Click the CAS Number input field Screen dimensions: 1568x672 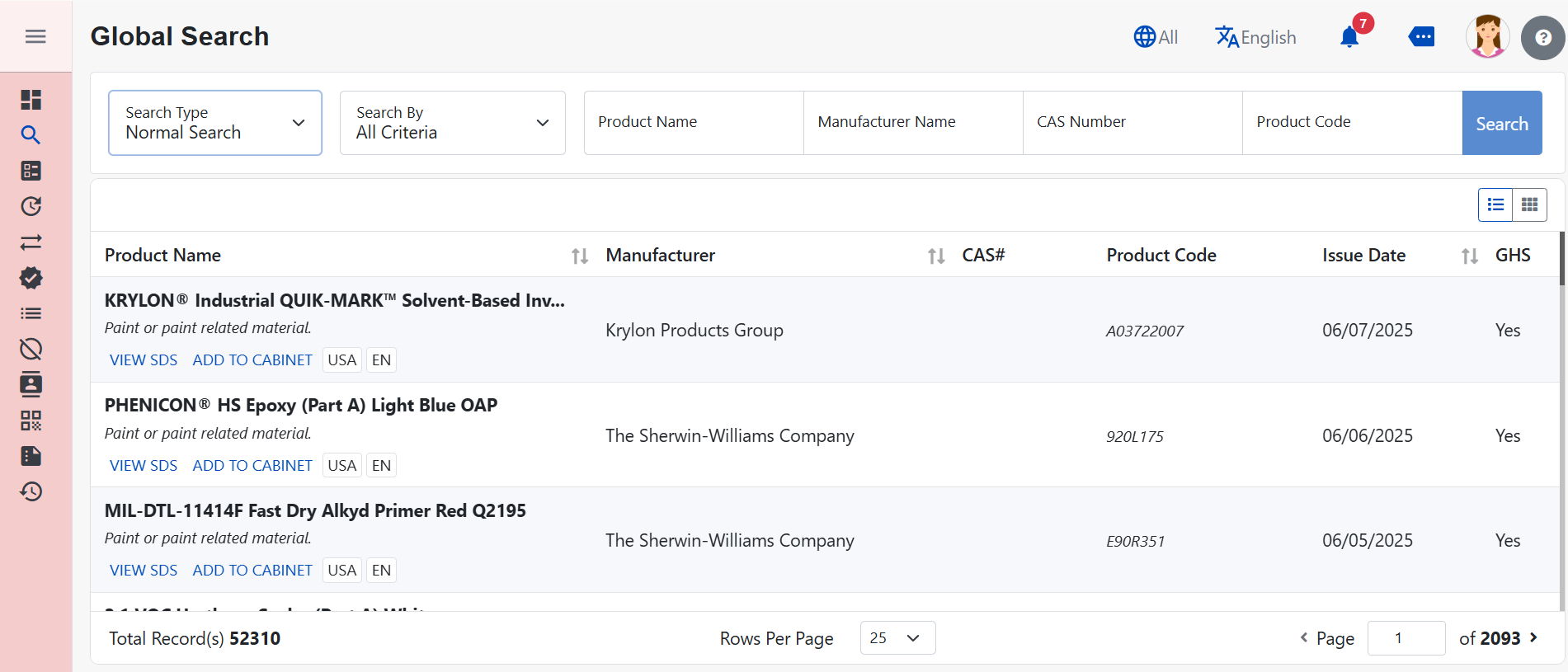pos(1132,122)
